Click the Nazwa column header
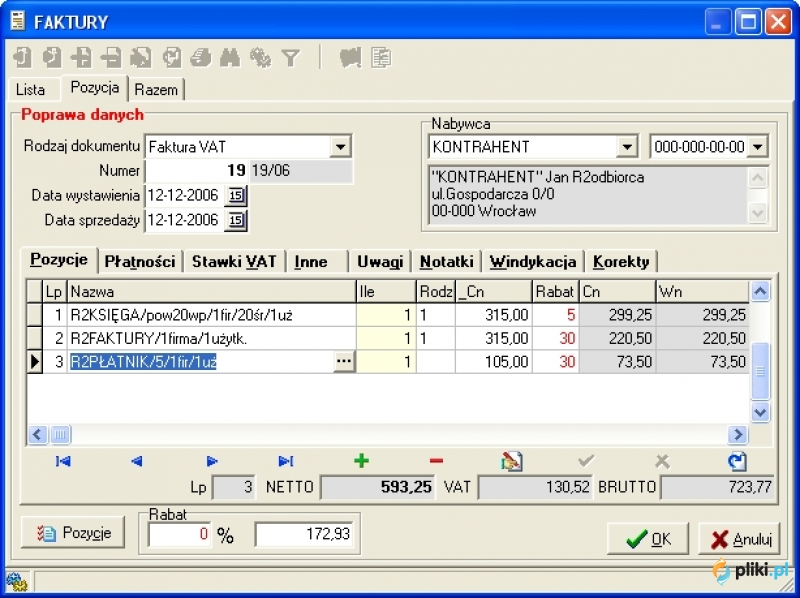 tap(212, 292)
